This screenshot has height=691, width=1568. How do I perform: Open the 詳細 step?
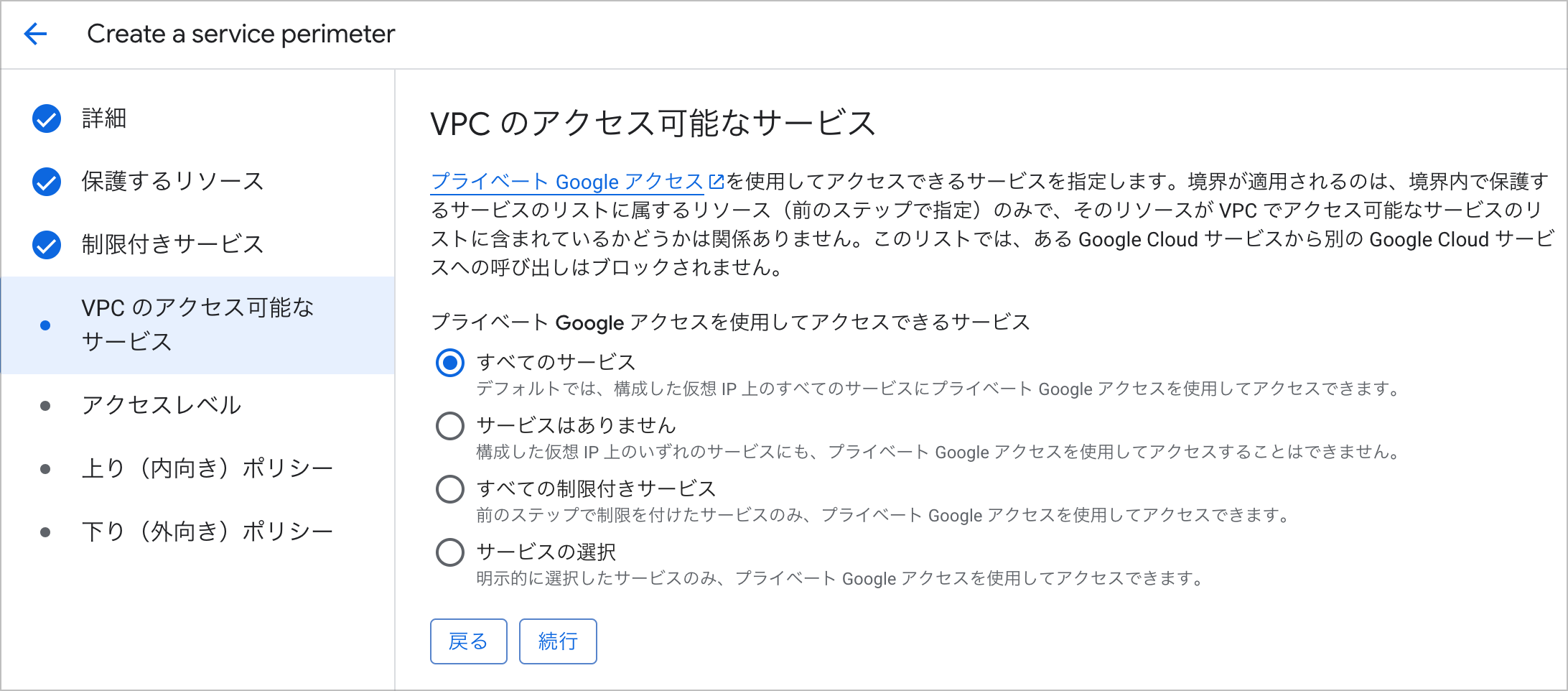(x=104, y=119)
